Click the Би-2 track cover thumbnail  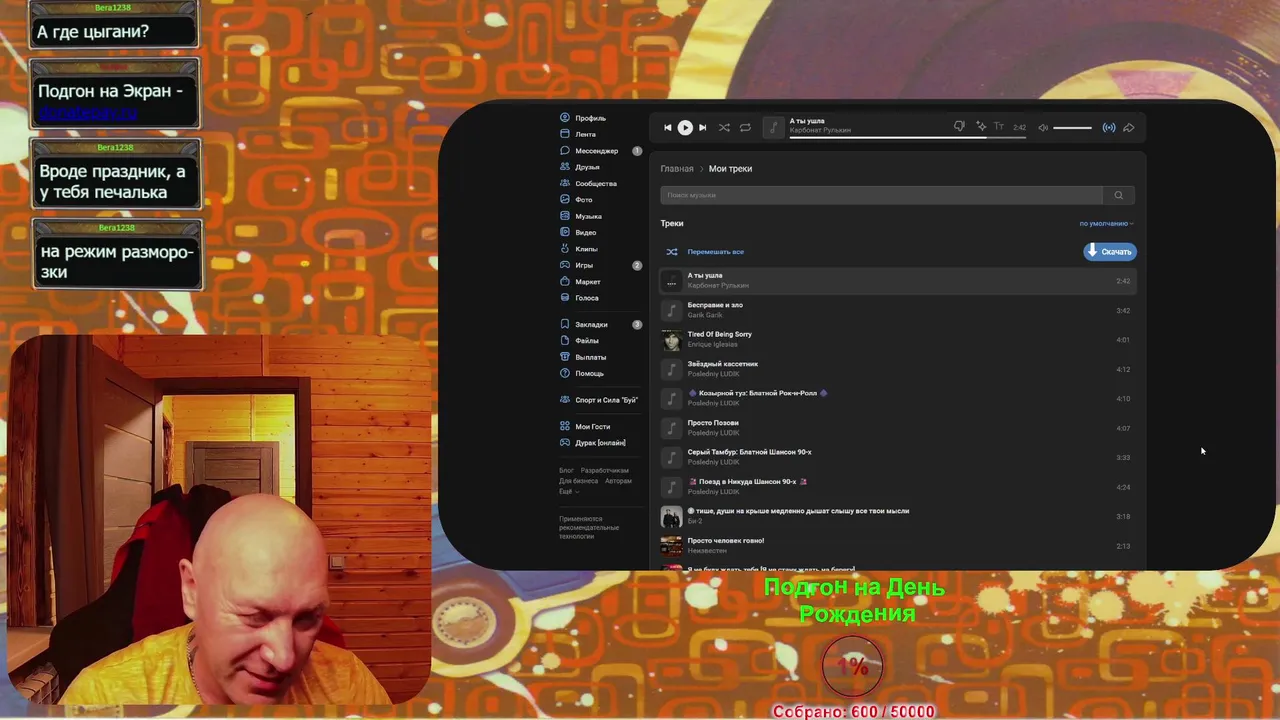click(x=671, y=516)
